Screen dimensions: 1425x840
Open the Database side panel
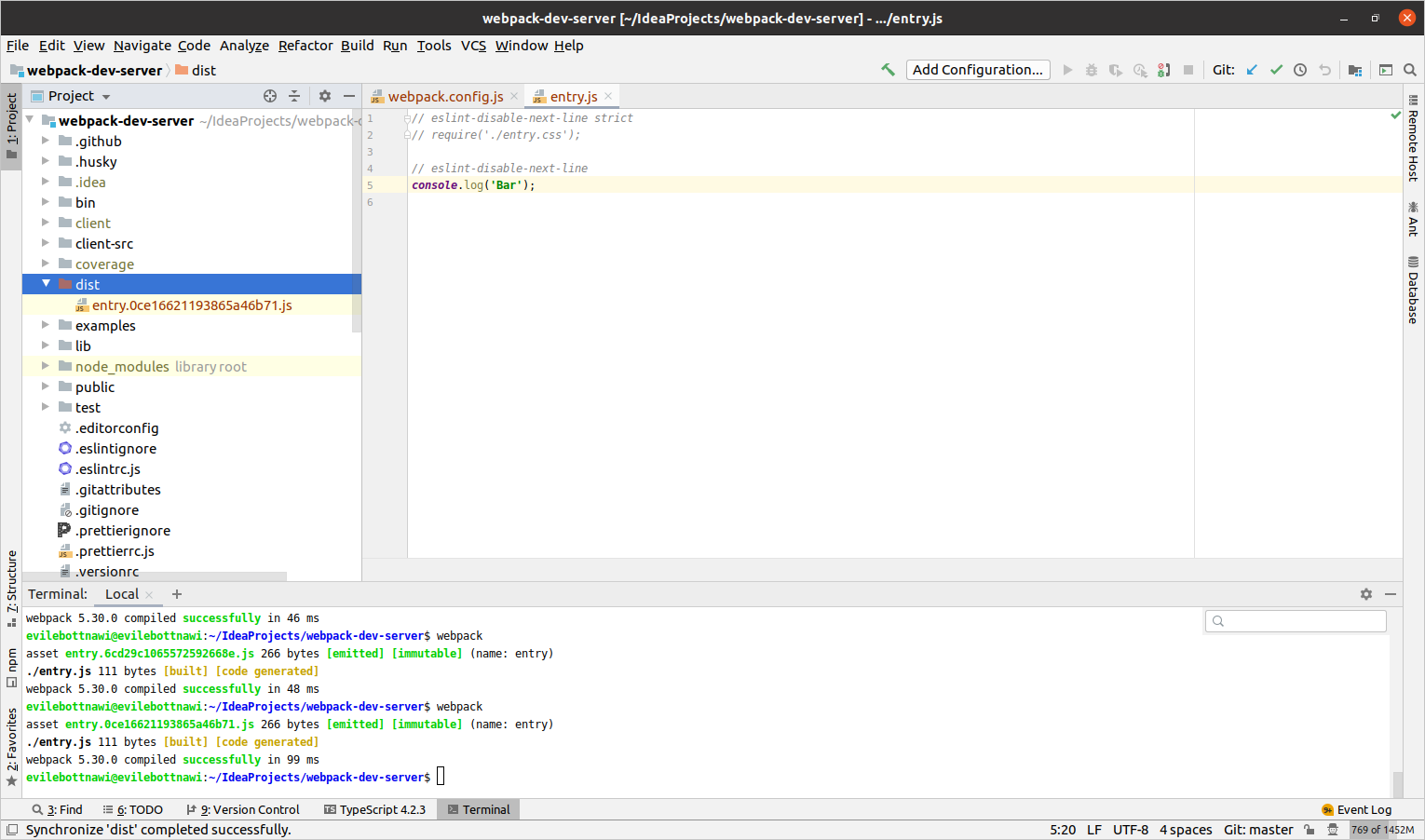(1413, 291)
